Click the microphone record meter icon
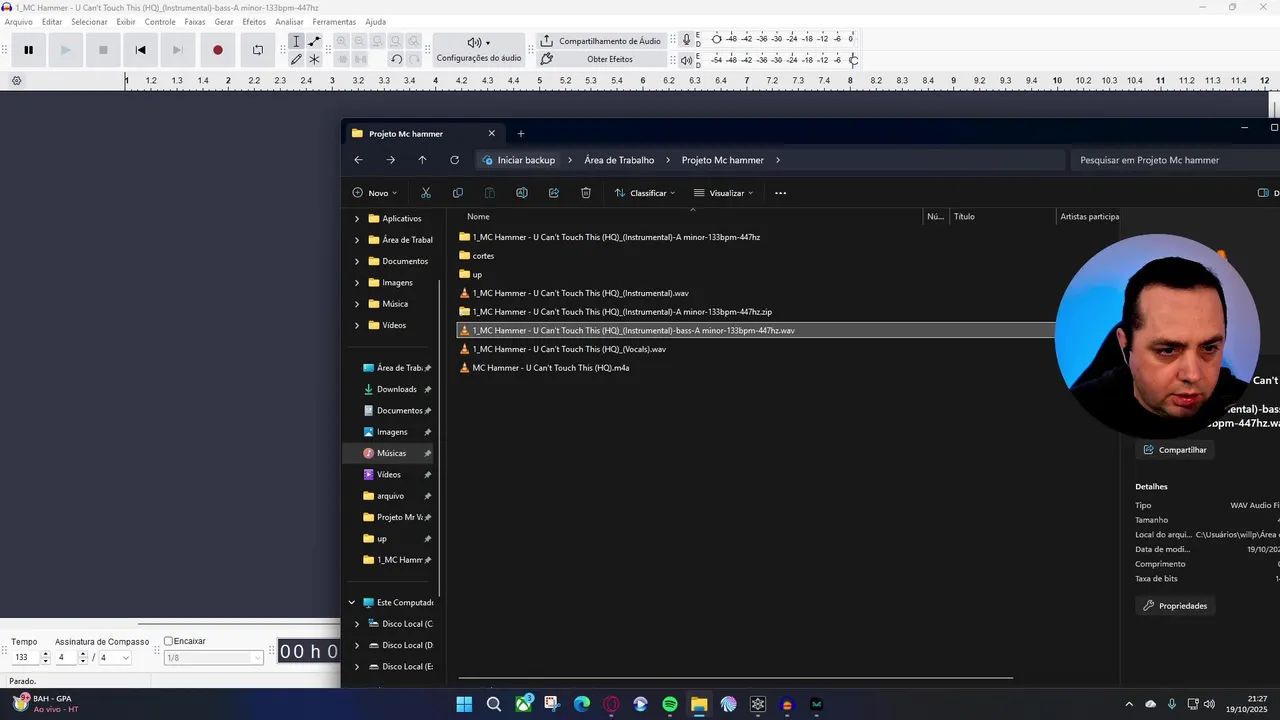Image resolution: width=1280 pixels, height=720 pixels. pos(686,41)
